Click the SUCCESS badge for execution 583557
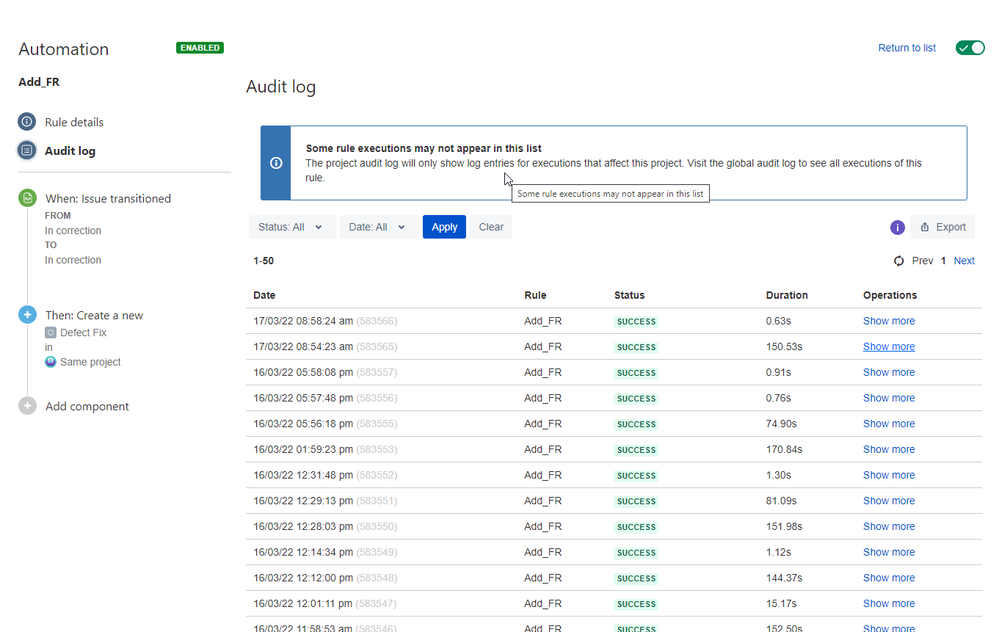 (636, 373)
